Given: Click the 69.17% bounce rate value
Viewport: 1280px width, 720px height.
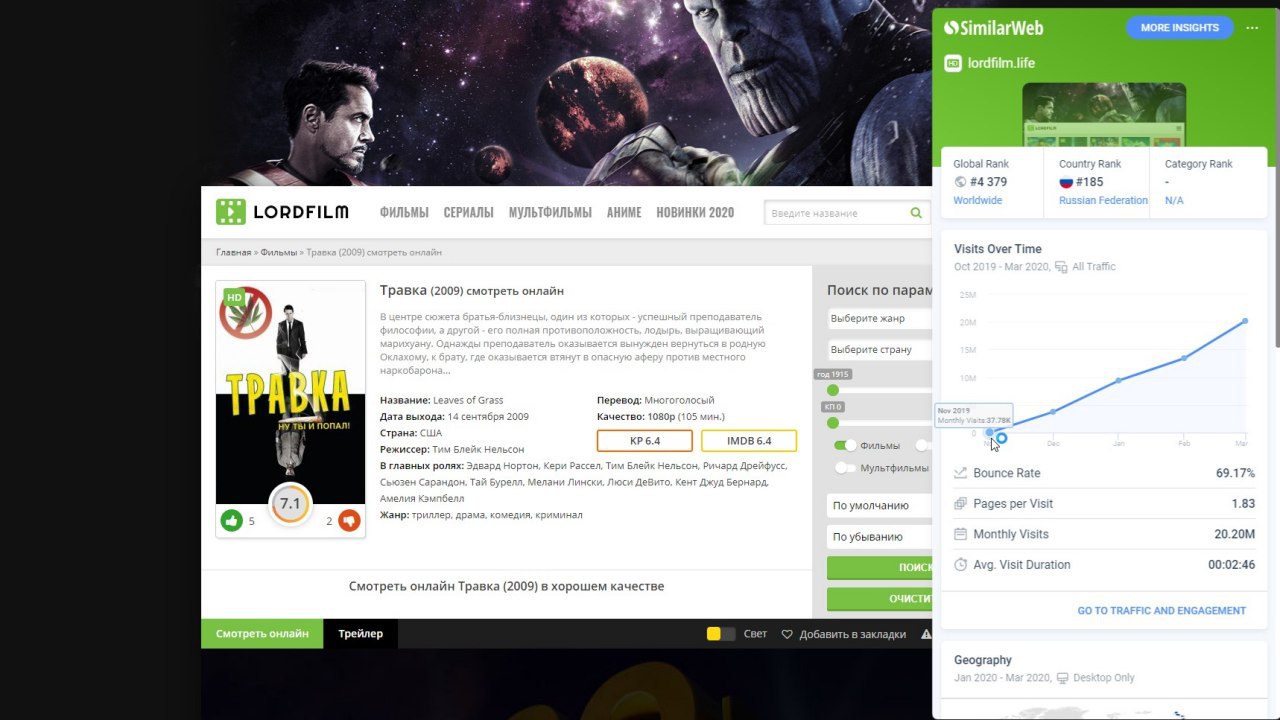Looking at the screenshot, I should point(1235,473).
